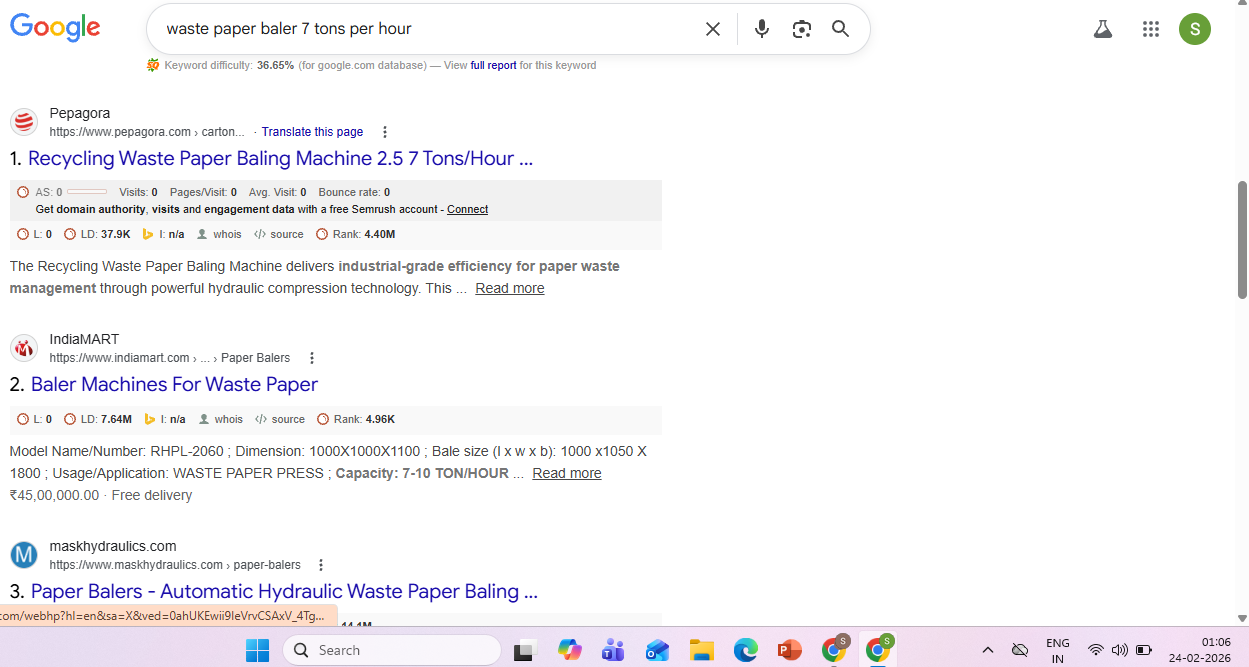Image resolution: width=1249 pixels, height=667 pixels.
Task: Click the IndiaMART "Paper Balers" breadcrumb
Action: coord(255,358)
